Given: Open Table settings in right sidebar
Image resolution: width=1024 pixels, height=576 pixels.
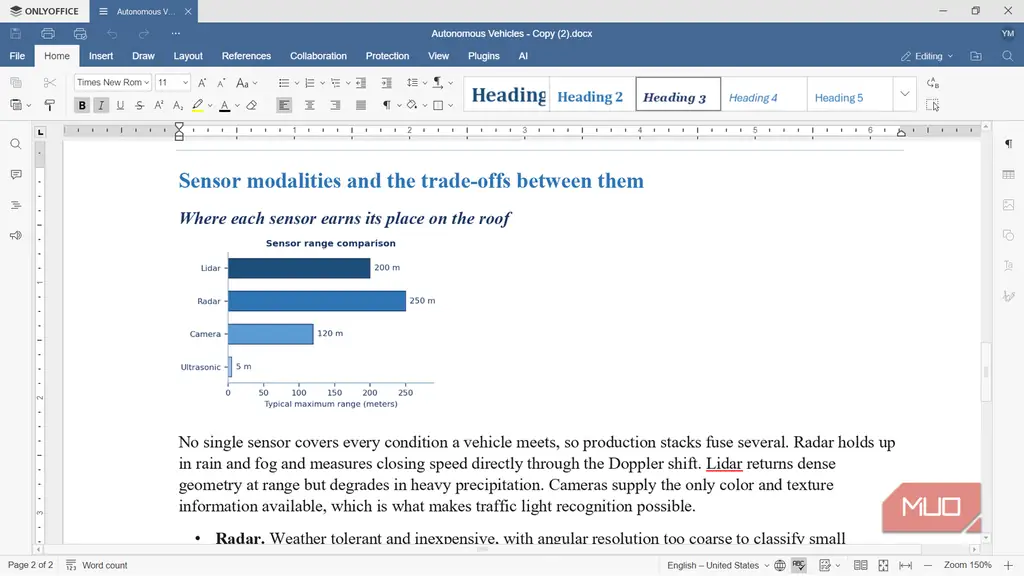Looking at the screenshot, I should tap(1008, 174).
